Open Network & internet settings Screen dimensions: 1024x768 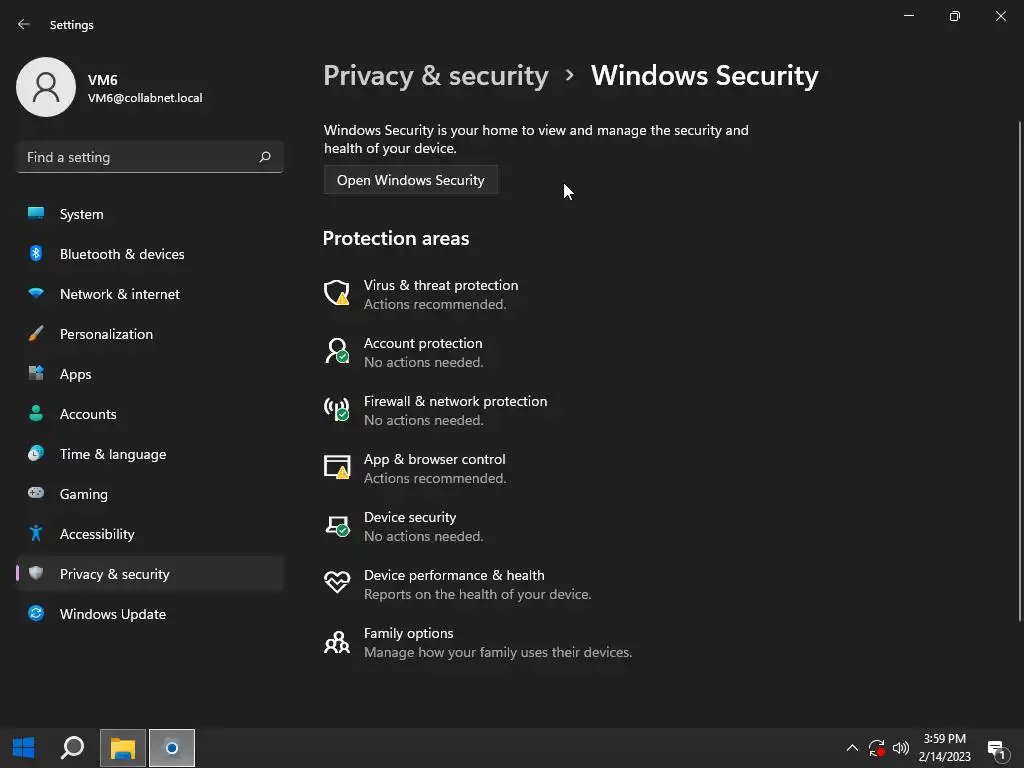(x=150, y=294)
